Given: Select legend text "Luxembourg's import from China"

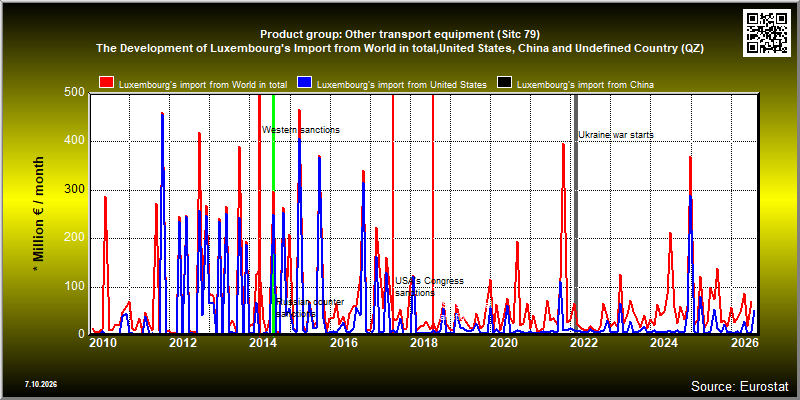Looking at the screenshot, I should (585, 85).
